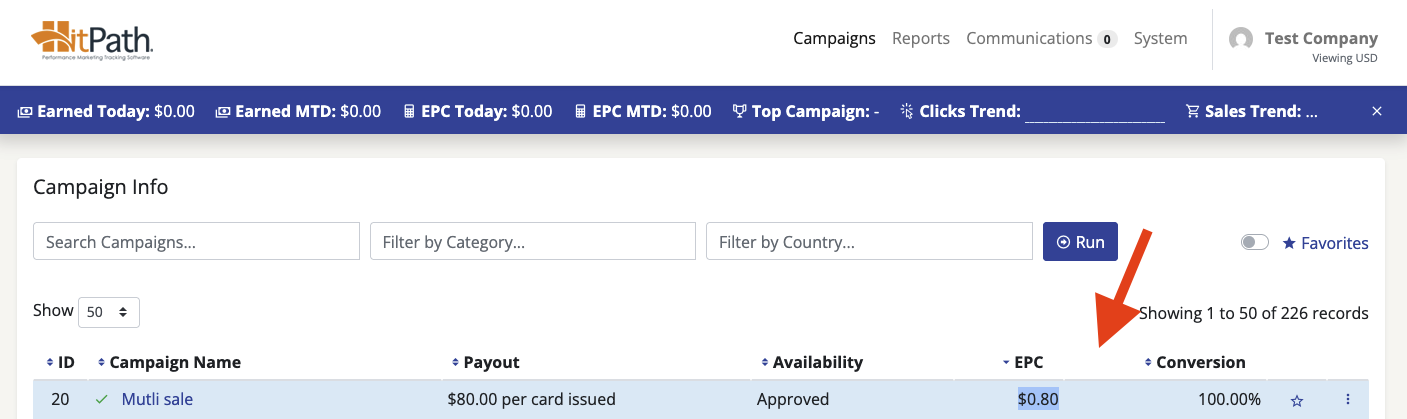Click the Clicks Trend cursor icon

coord(907,111)
